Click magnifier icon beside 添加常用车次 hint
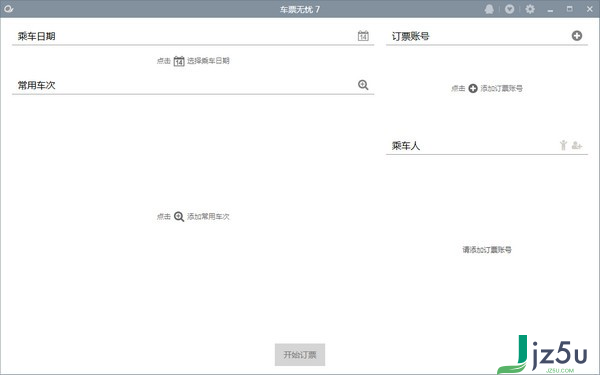 point(179,217)
